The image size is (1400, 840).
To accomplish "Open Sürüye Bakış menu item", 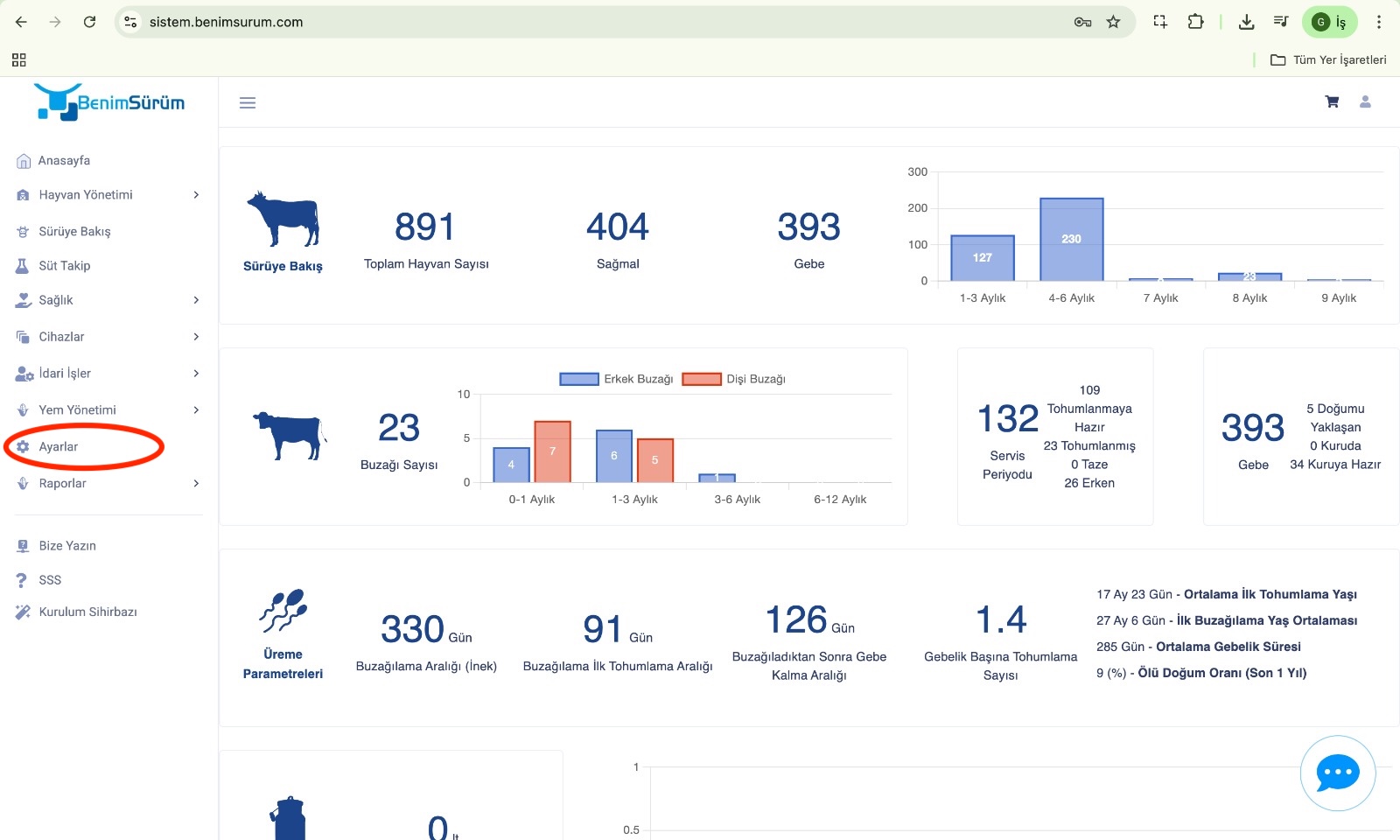I will click(x=74, y=232).
